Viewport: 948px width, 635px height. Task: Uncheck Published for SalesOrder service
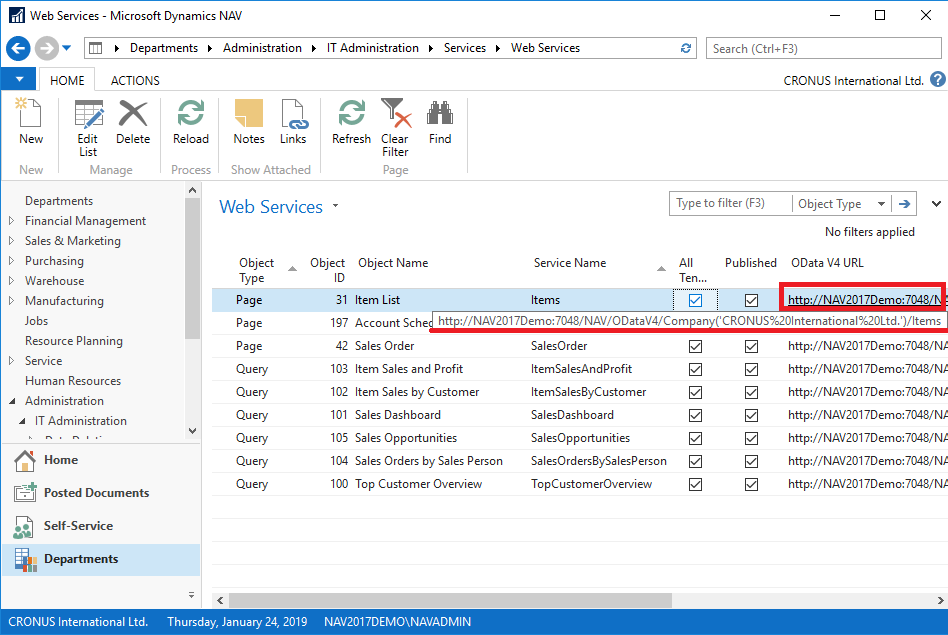click(x=752, y=347)
